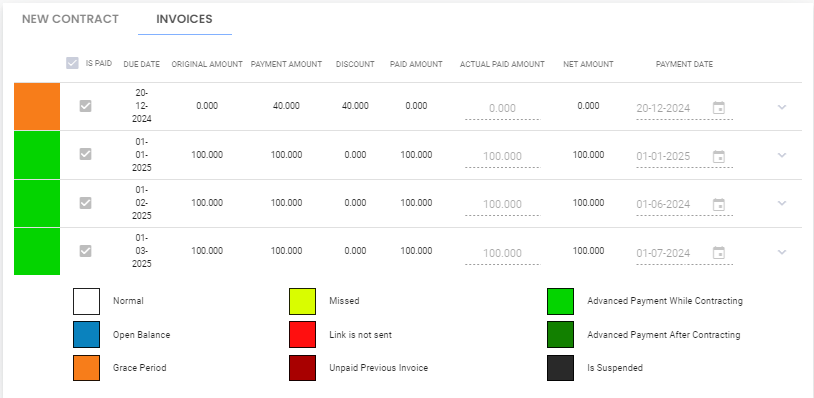
Task: Click the DUE DATE column header
Action: tap(142, 64)
